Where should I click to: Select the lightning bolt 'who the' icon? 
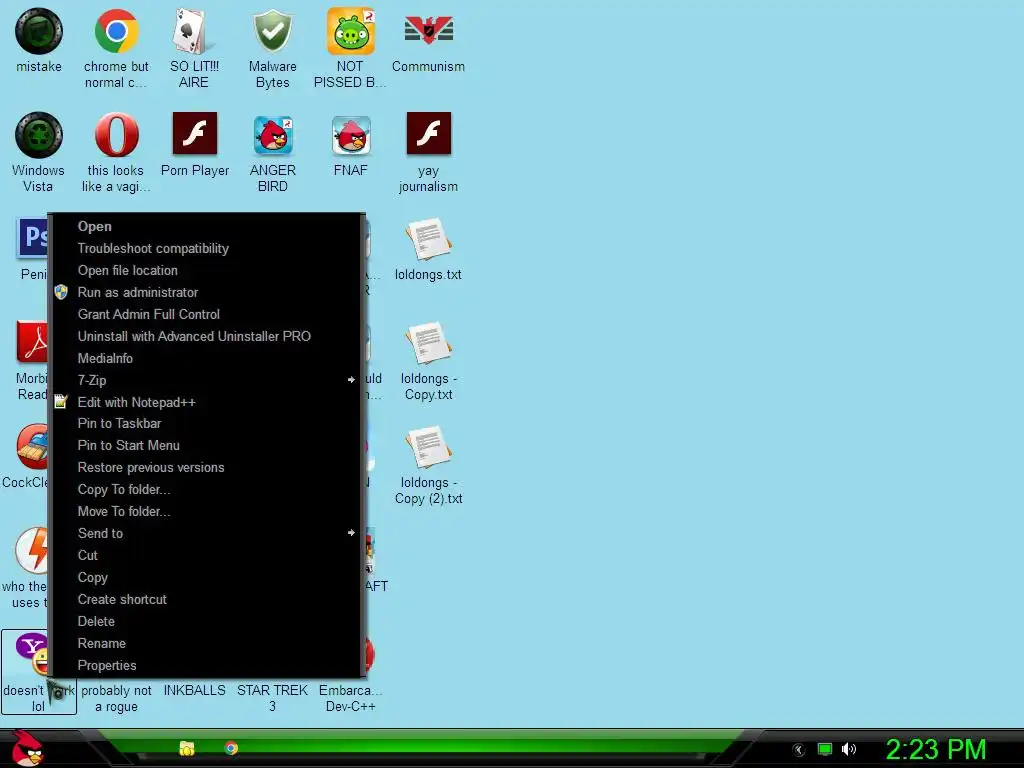click(x=31, y=551)
